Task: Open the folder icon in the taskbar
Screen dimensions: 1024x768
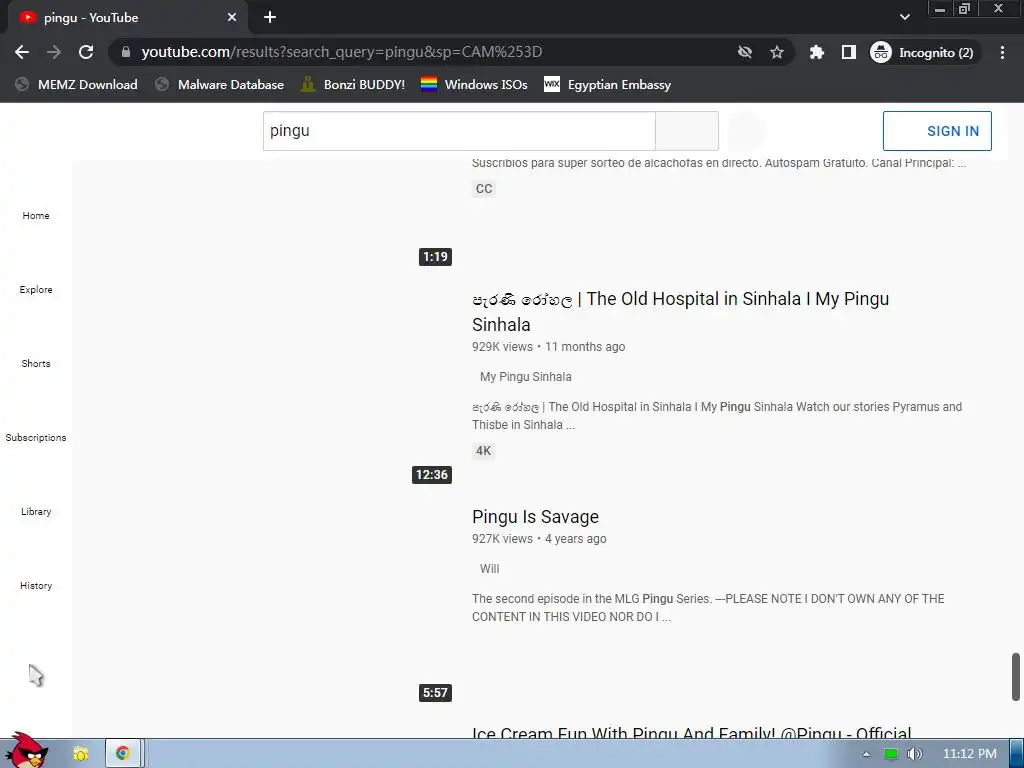Action: tap(80, 754)
